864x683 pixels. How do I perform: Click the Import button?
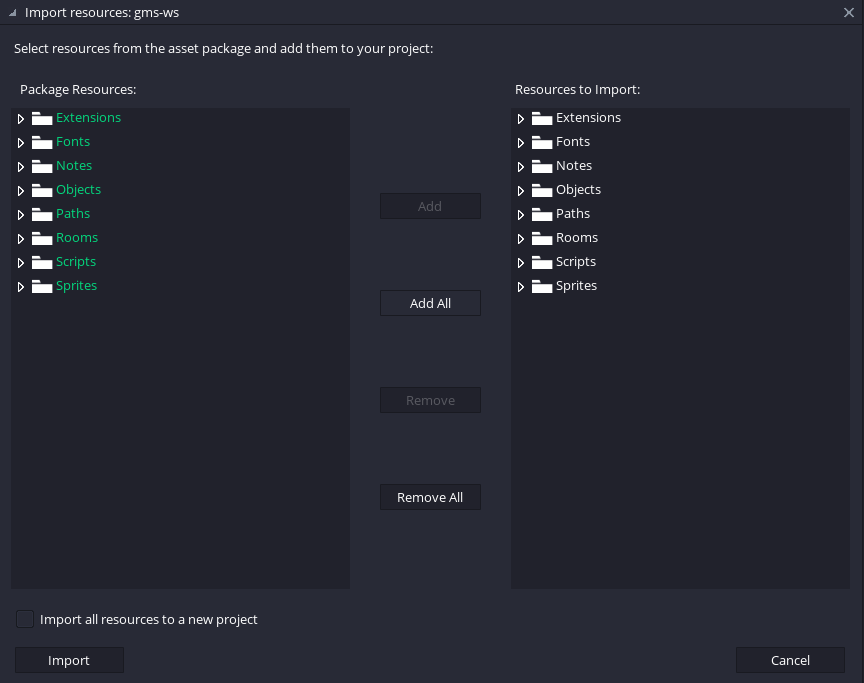tap(69, 660)
